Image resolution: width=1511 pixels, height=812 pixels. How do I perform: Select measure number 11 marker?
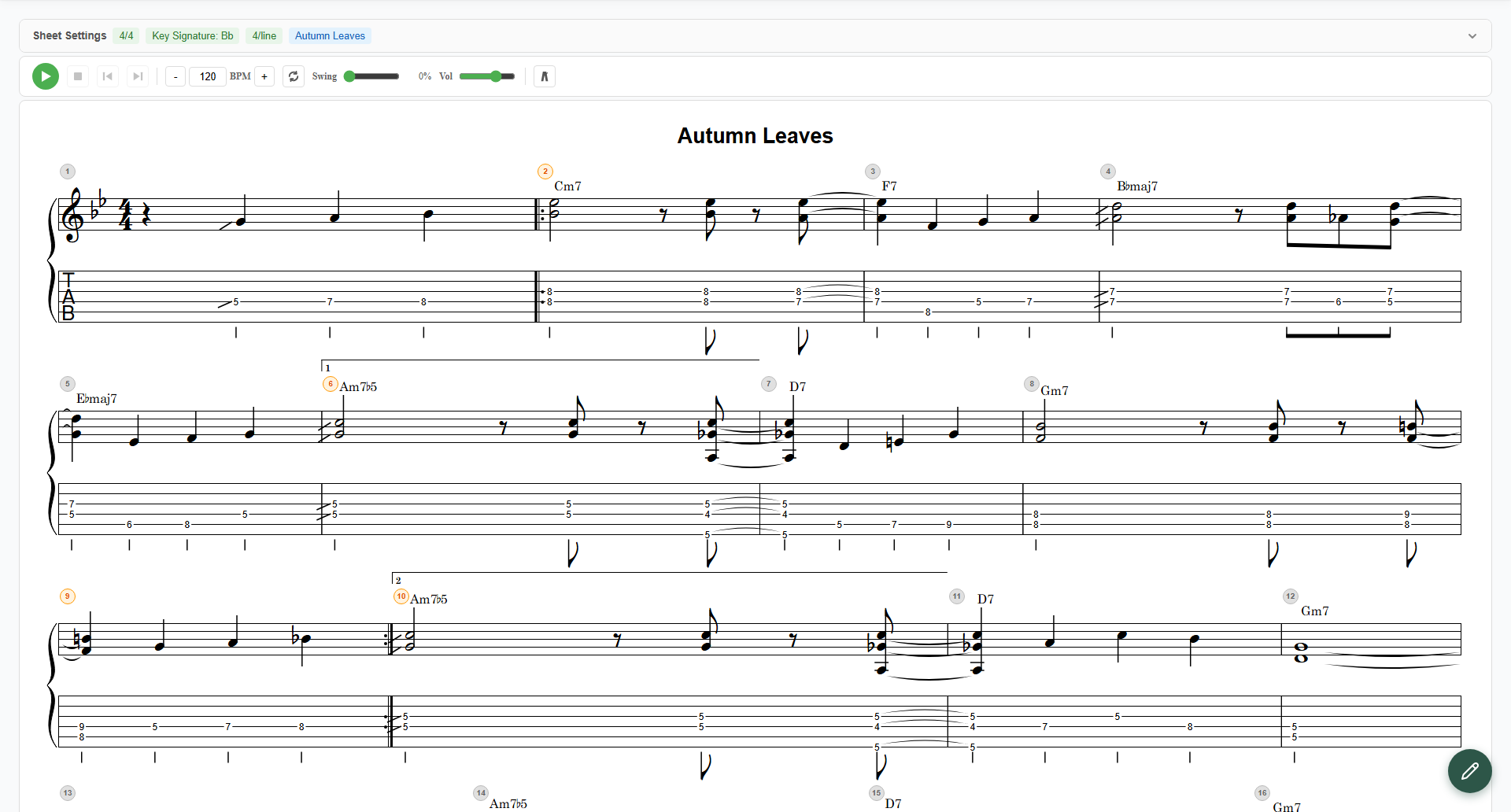[x=957, y=596]
